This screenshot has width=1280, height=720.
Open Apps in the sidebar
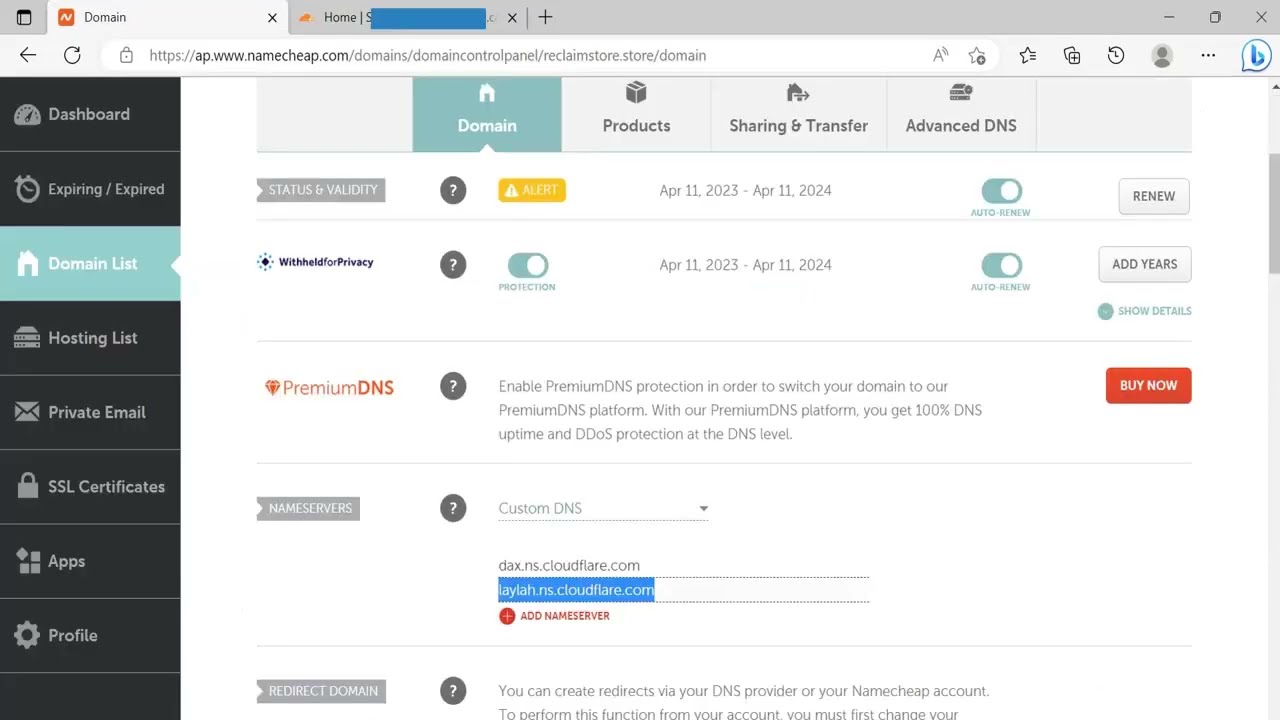90,561
